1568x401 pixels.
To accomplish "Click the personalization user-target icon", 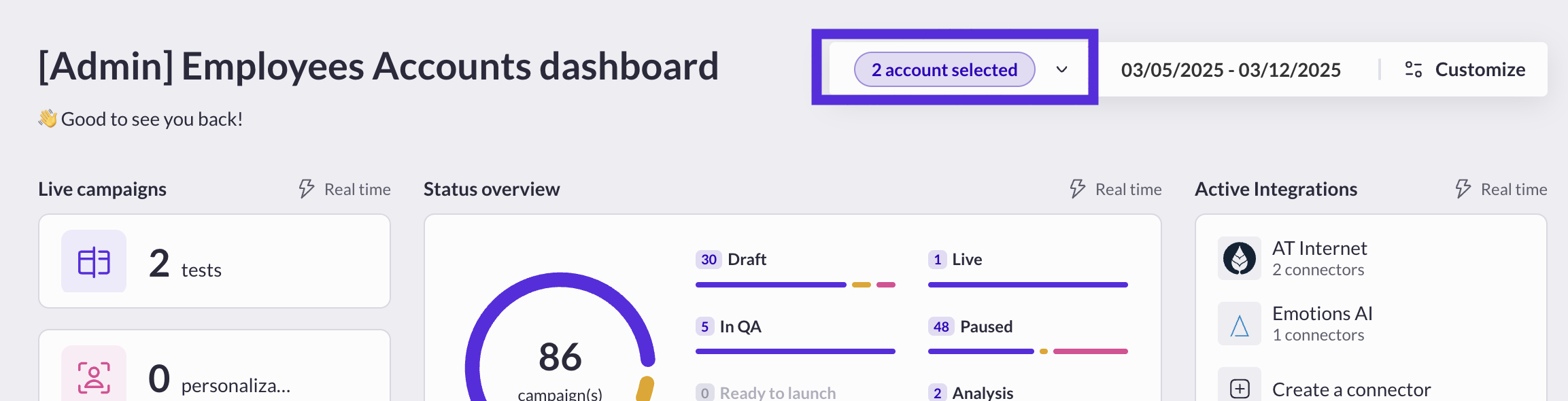I will pyautogui.click(x=94, y=377).
